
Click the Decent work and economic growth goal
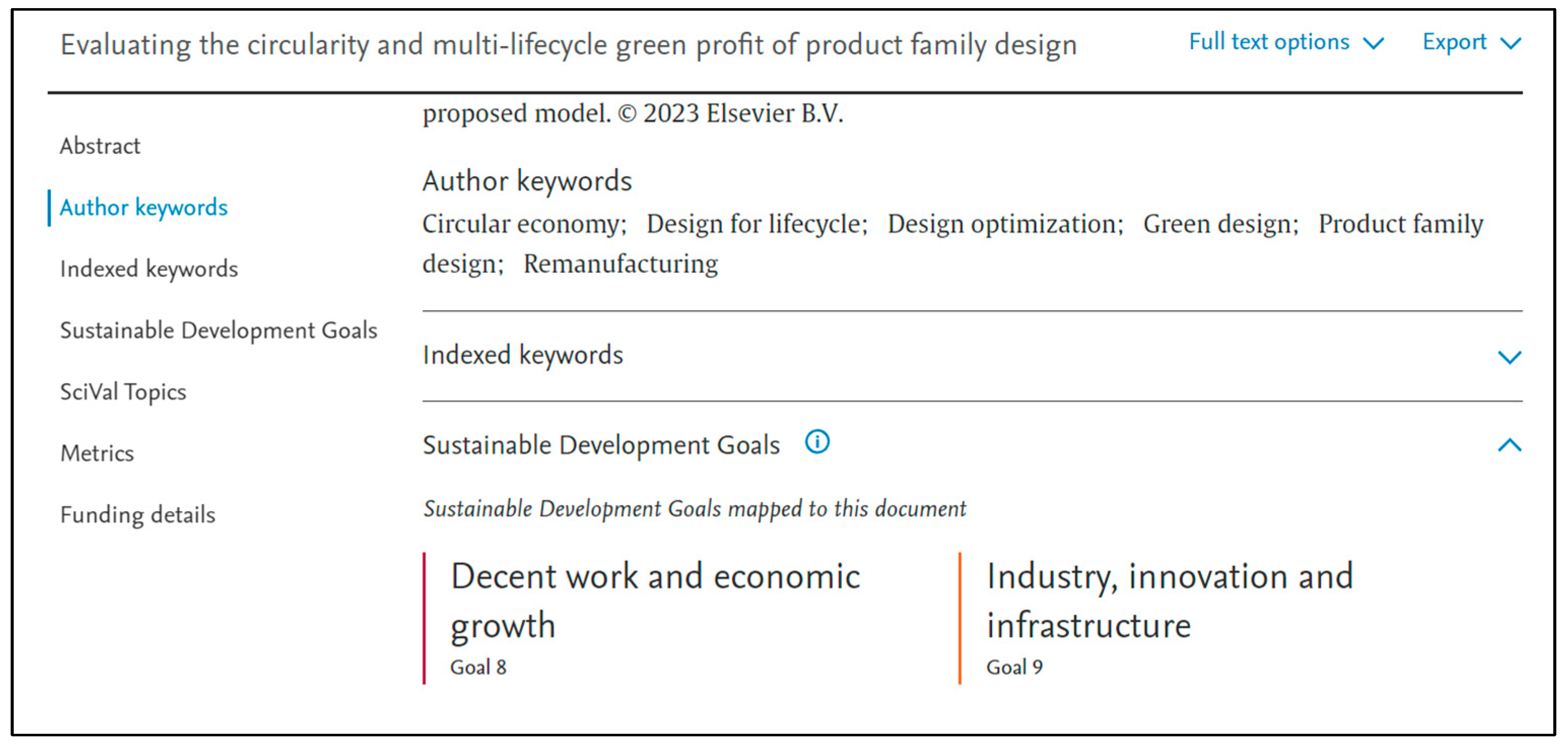(656, 600)
